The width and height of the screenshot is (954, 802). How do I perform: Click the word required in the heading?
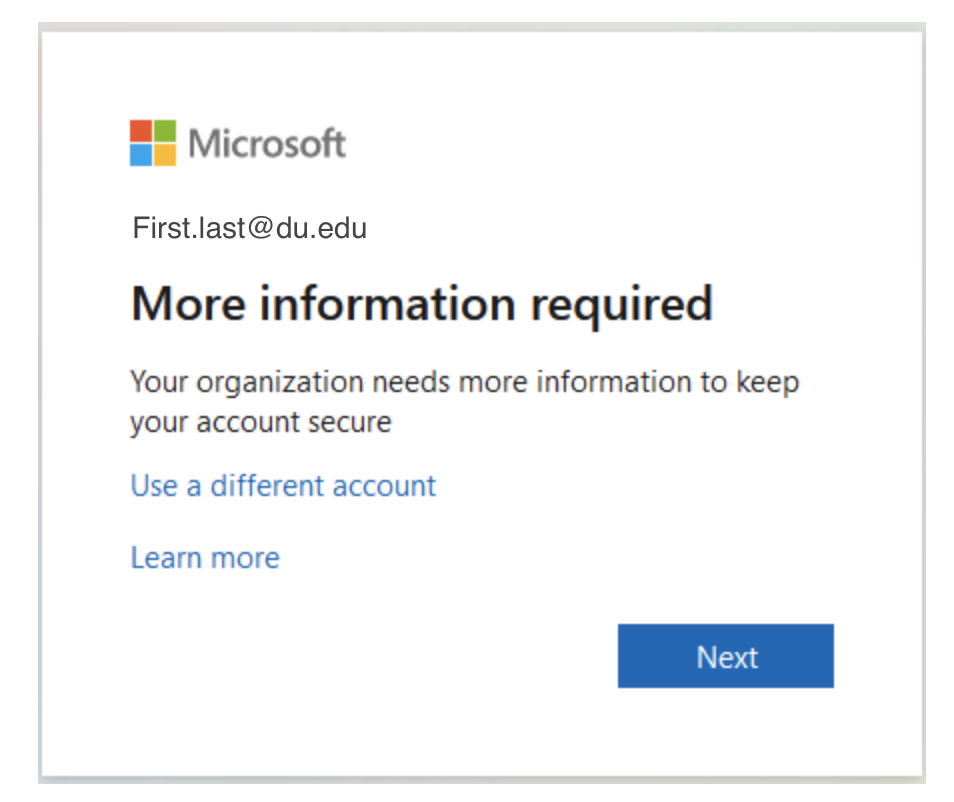point(621,303)
